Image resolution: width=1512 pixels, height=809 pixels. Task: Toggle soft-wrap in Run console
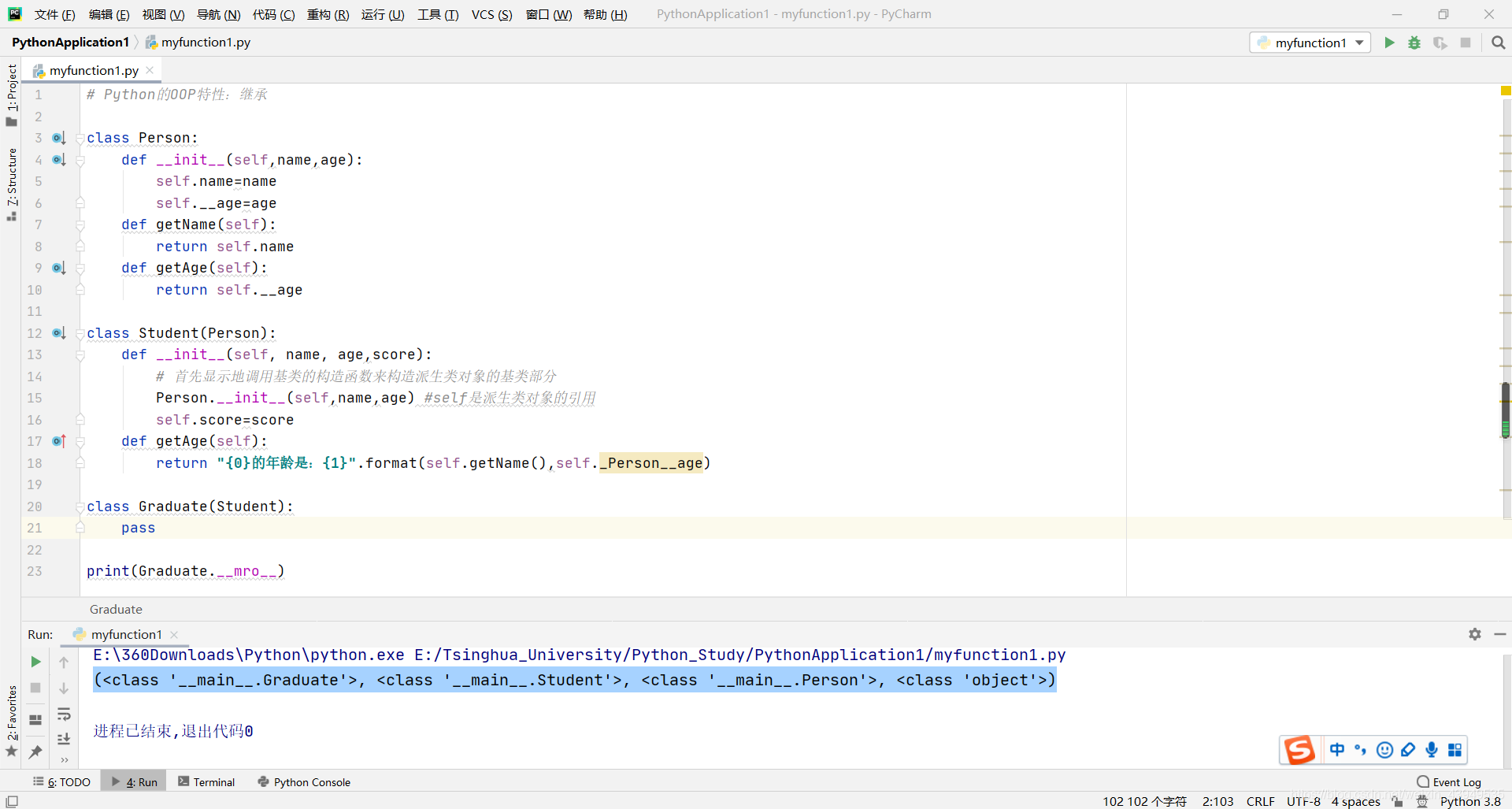(64, 714)
